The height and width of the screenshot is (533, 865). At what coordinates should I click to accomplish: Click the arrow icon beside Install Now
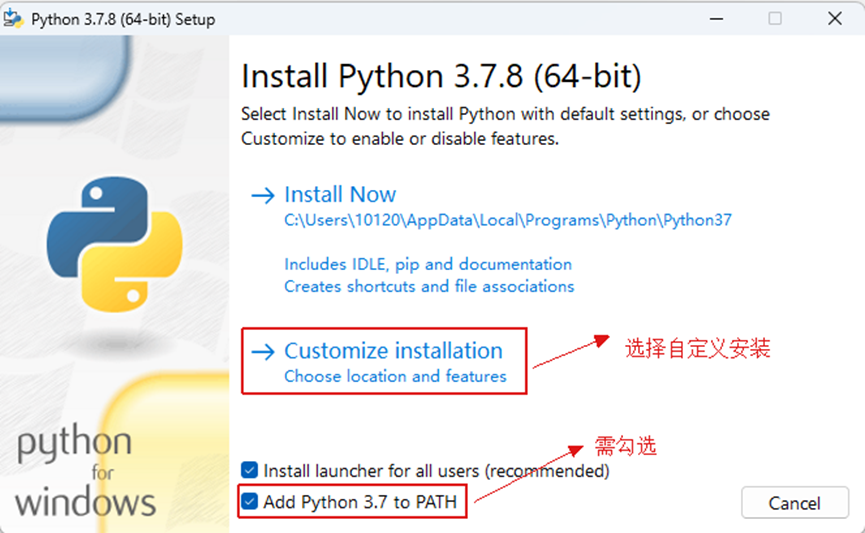(263, 195)
